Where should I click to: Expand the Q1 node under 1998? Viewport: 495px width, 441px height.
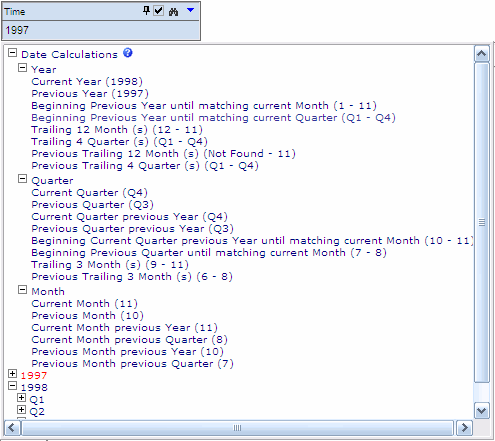click(x=21, y=398)
